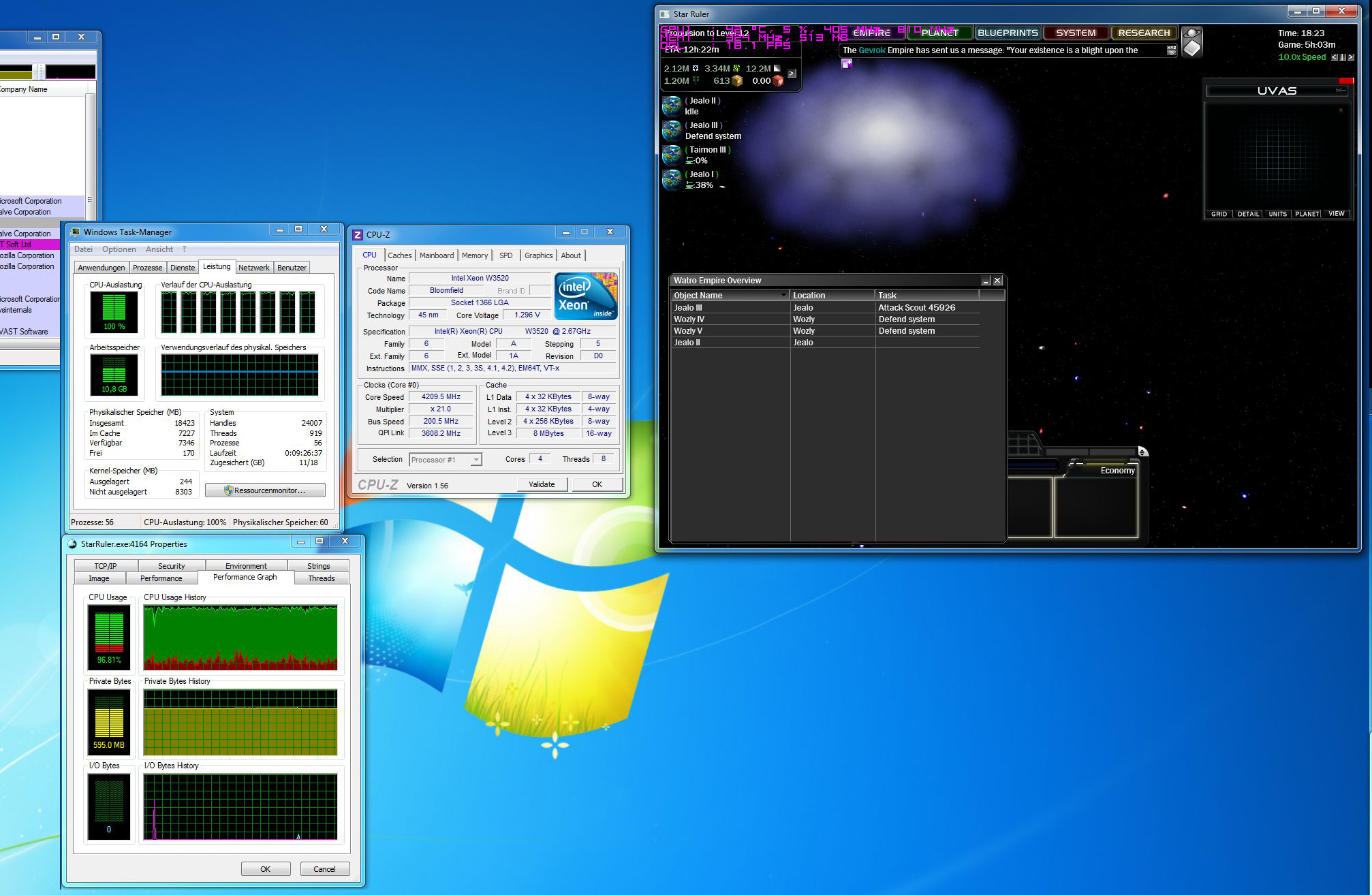Click the Ressourcenmonitor button

(x=265, y=490)
